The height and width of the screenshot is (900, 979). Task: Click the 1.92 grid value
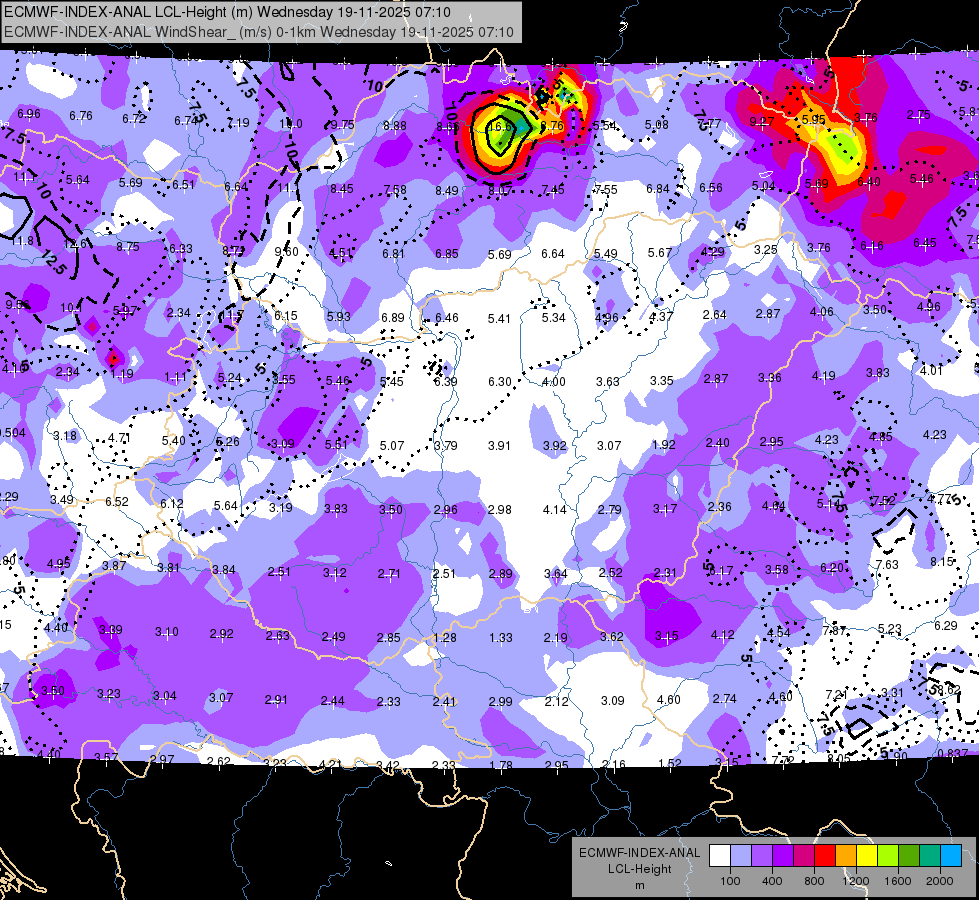pyautogui.click(x=663, y=445)
